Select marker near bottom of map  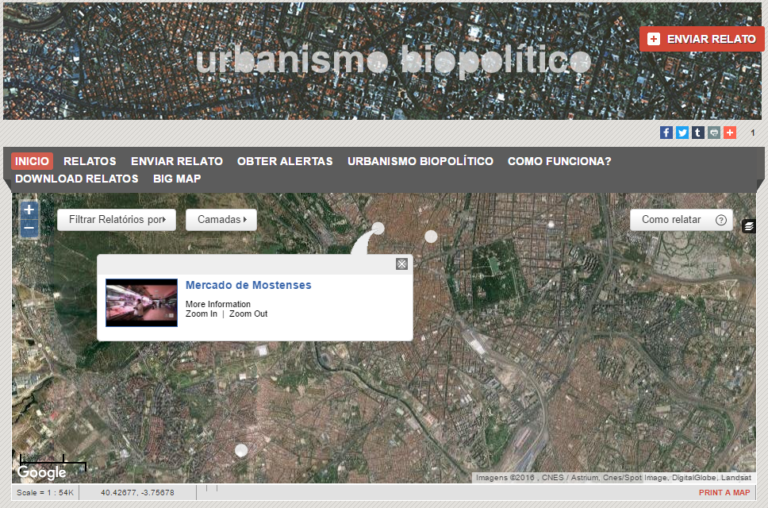241,450
